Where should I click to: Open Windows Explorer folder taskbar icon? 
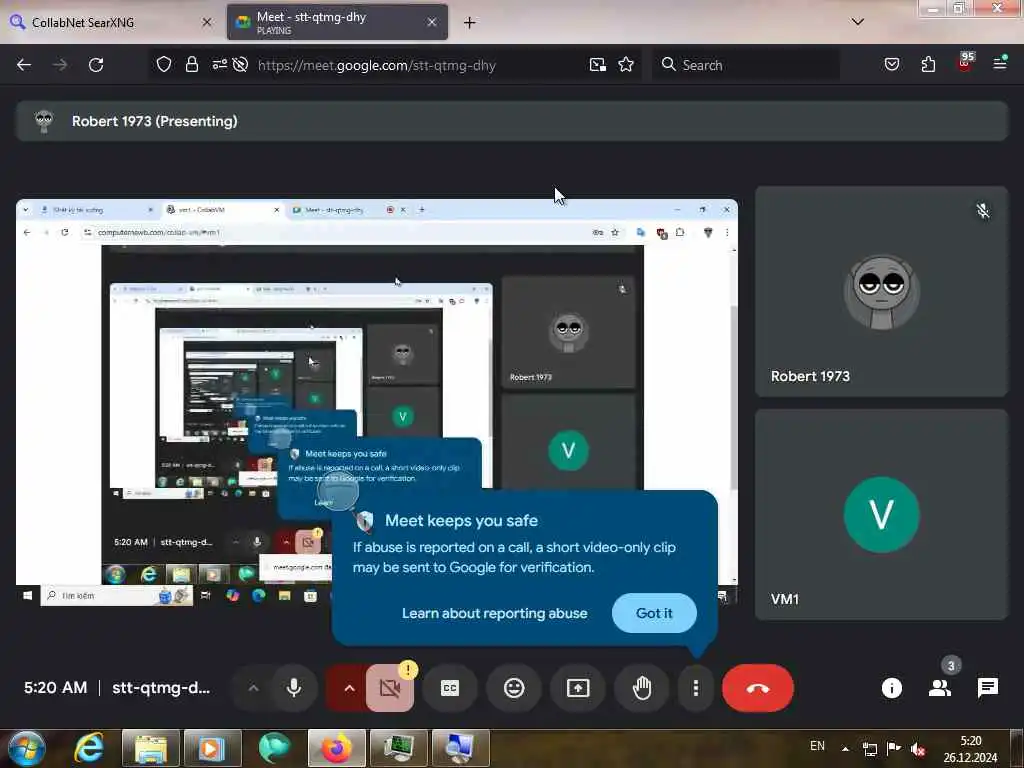pos(150,748)
